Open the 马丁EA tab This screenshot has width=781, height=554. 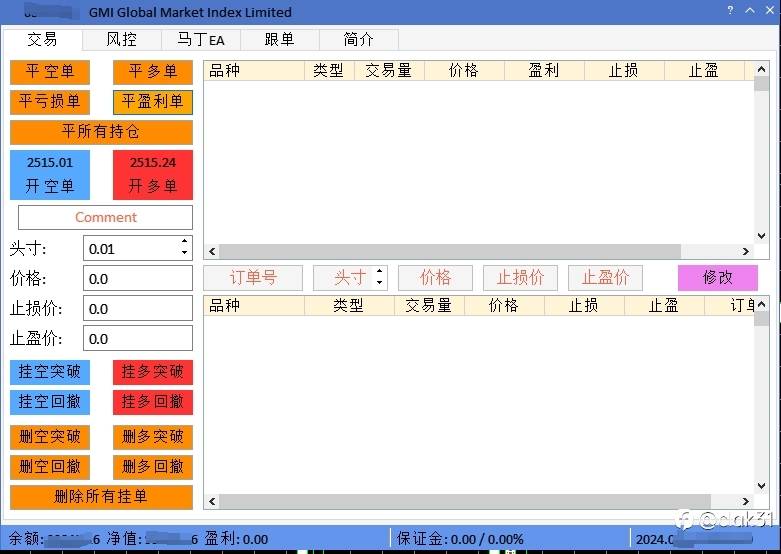click(x=201, y=39)
